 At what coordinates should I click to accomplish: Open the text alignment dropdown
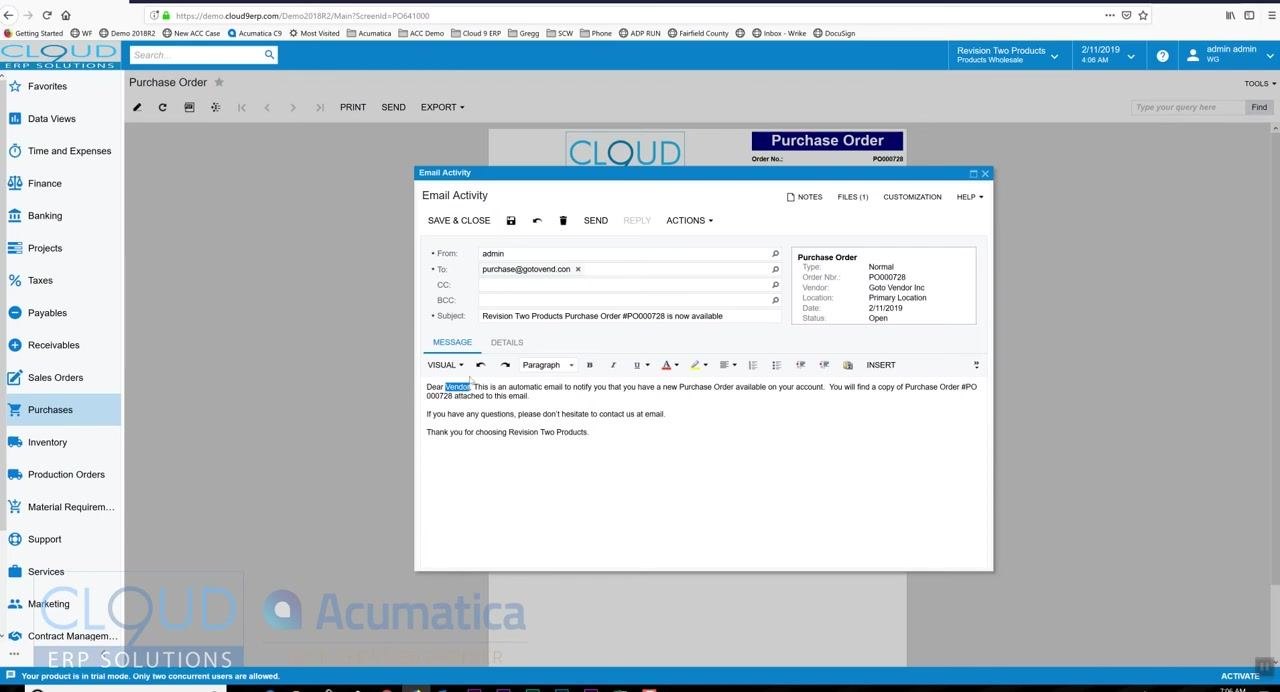click(x=728, y=365)
